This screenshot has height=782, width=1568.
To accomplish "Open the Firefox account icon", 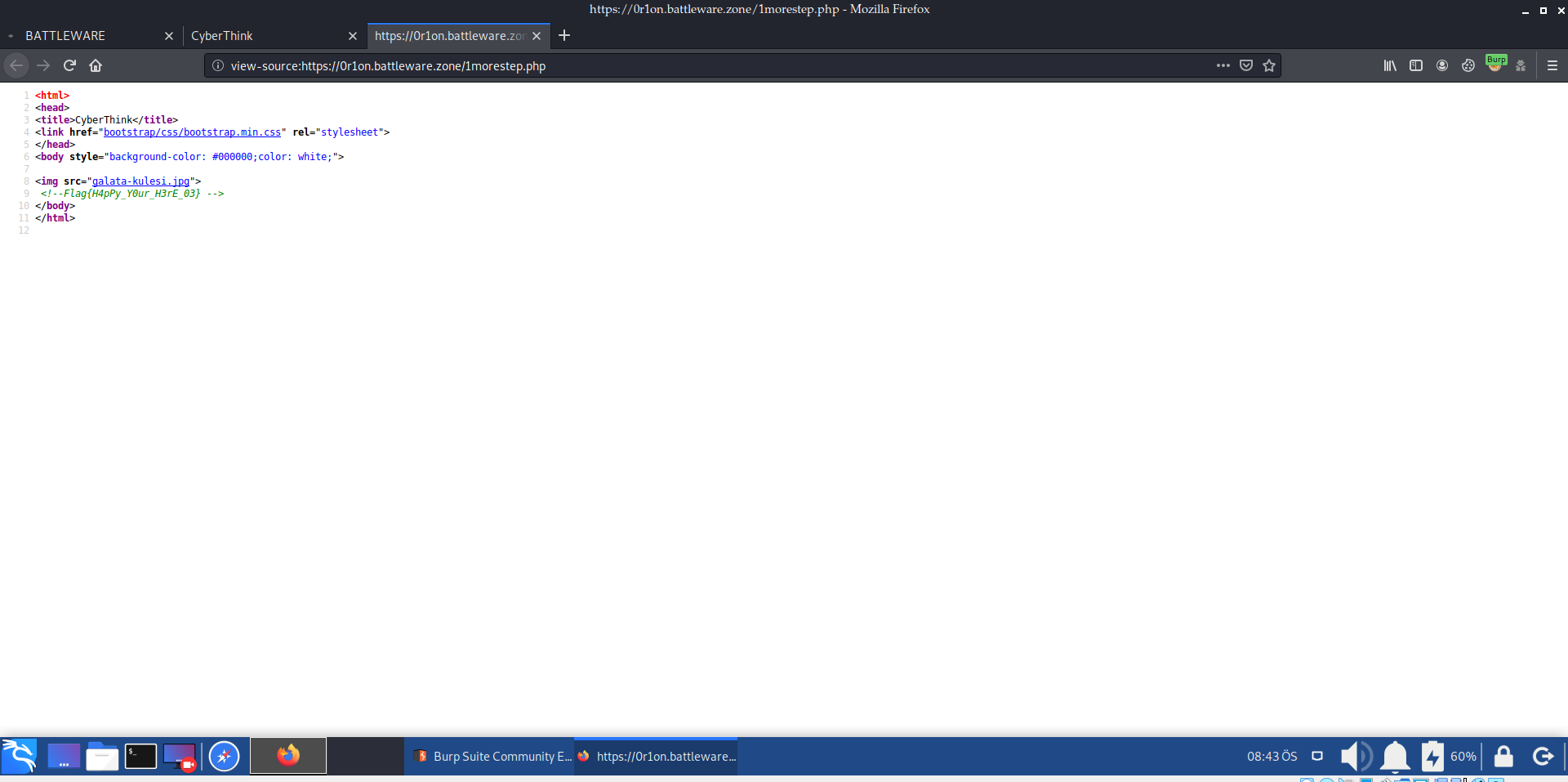I will point(1442,65).
